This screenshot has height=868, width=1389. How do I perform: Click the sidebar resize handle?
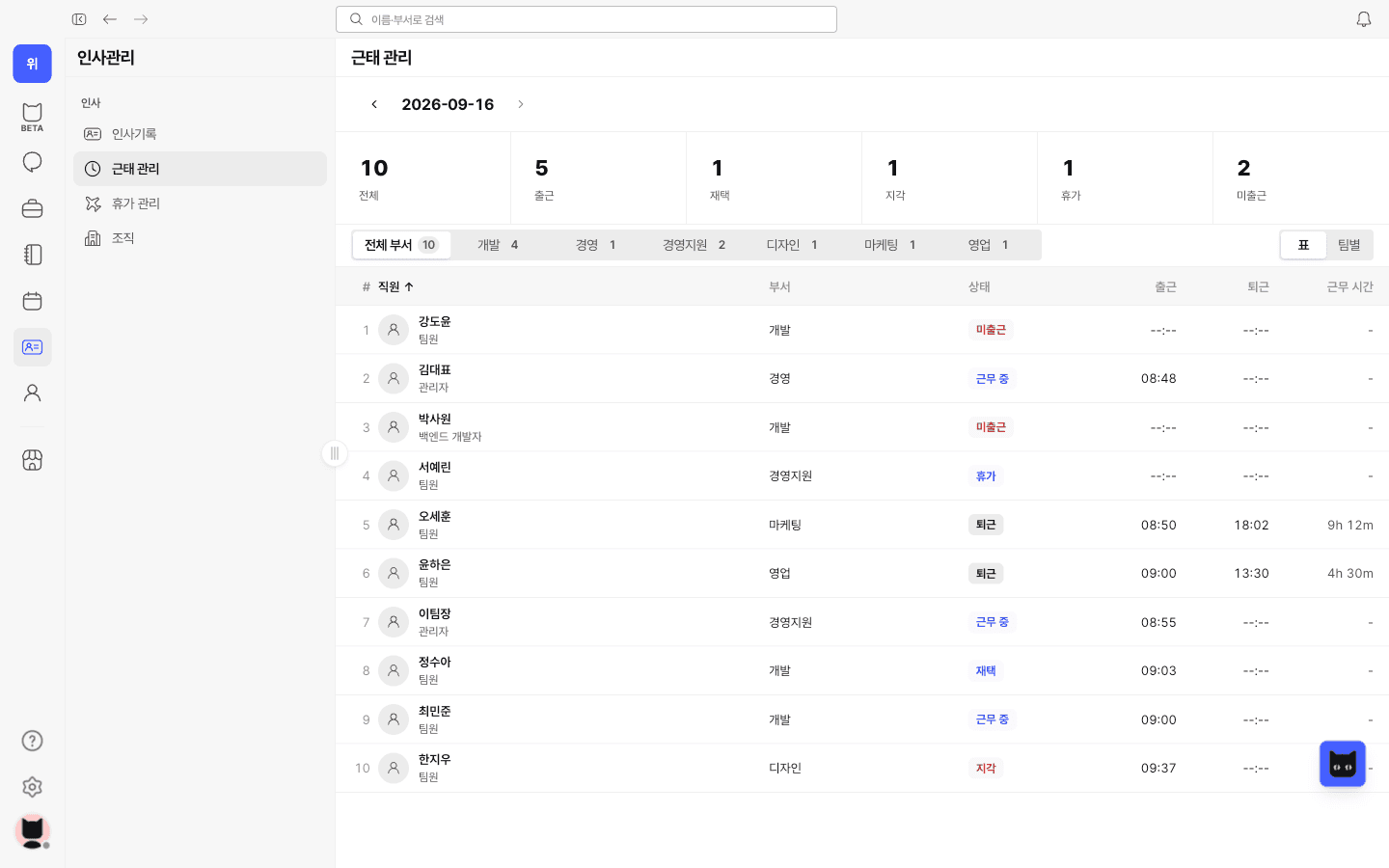(335, 453)
